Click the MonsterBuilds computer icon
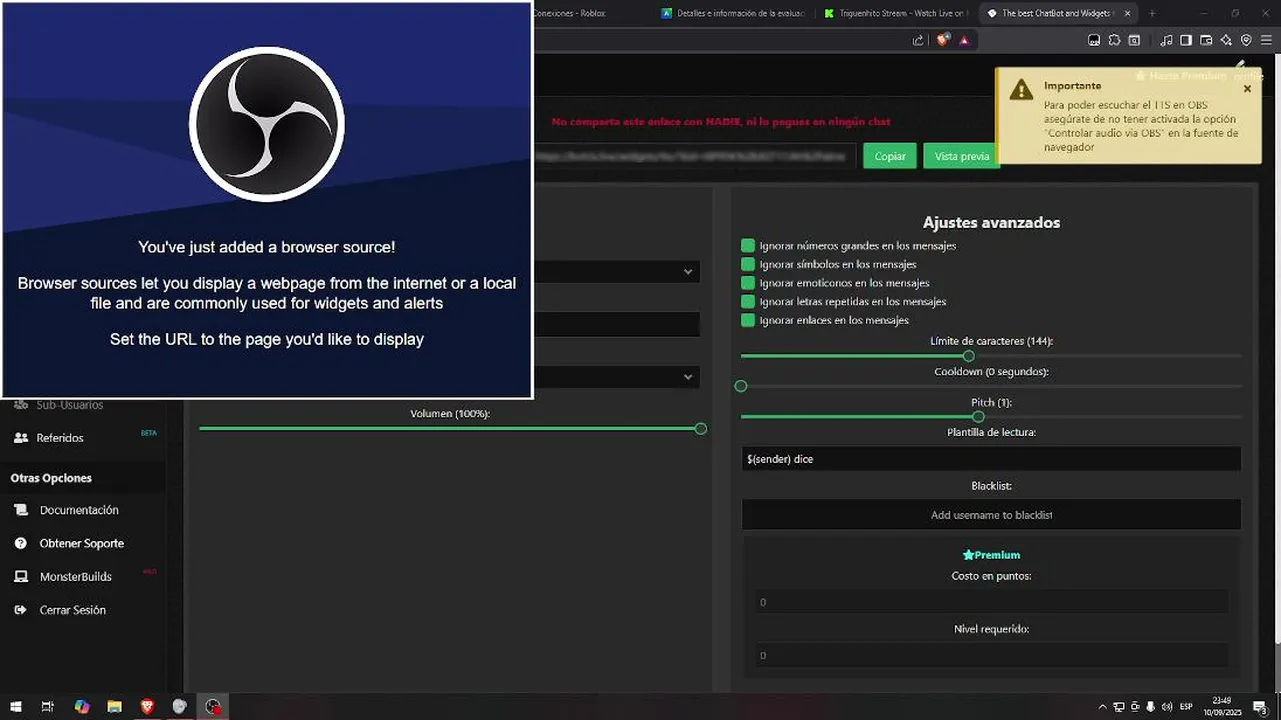This screenshot has height=720, width=1281. [x=20, y=577]
